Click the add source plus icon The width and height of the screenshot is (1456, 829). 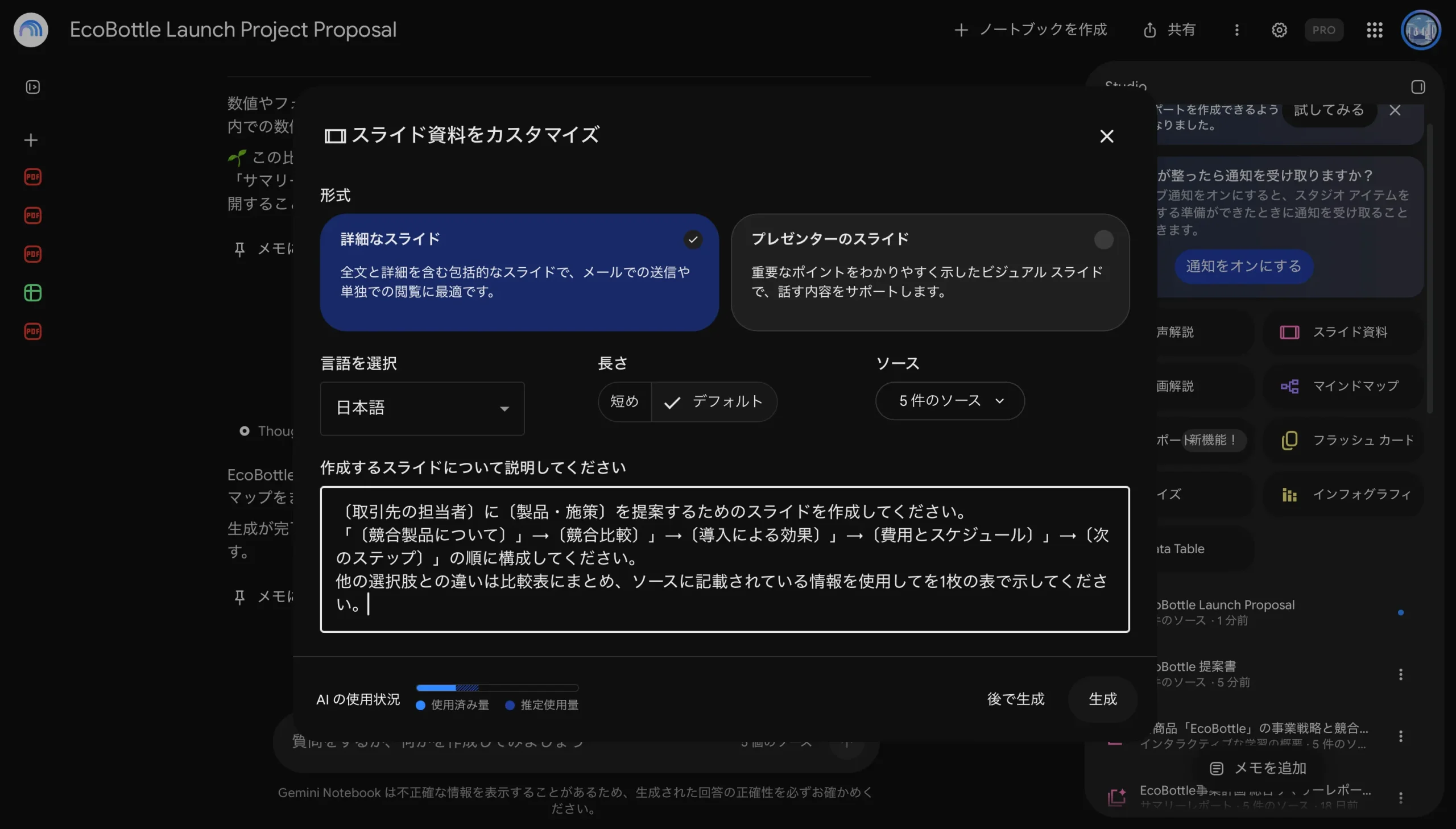click(x=31, y=140)
